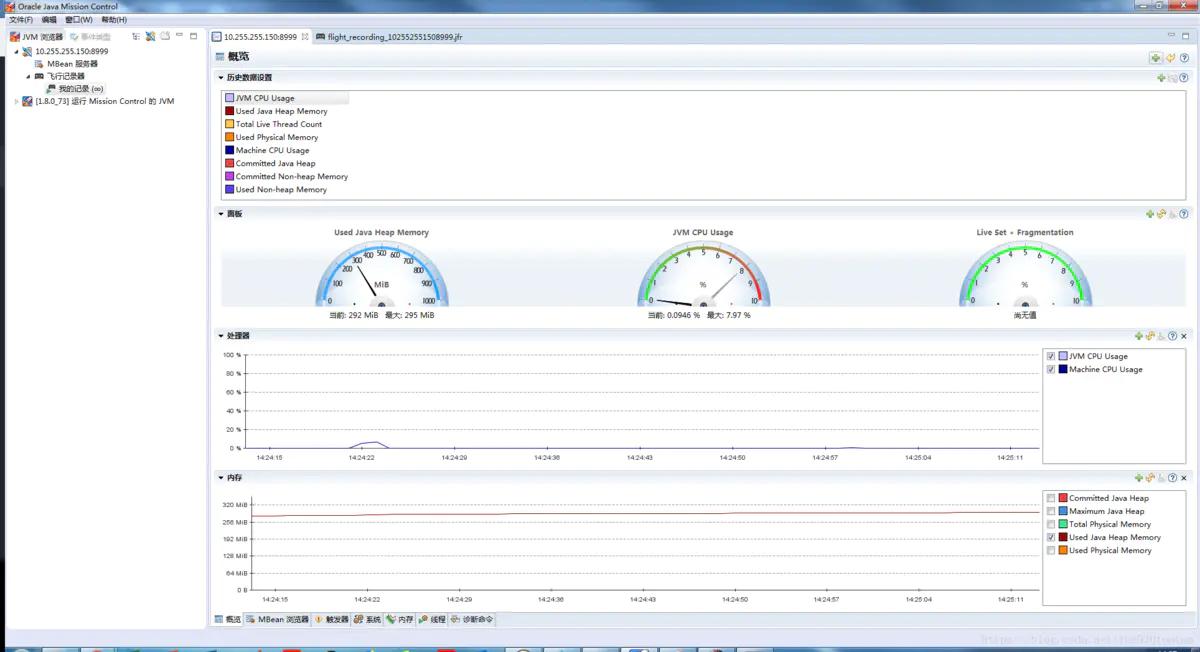
Task: Open the 文件(F) menu
Action: click(x=20, y=20)
